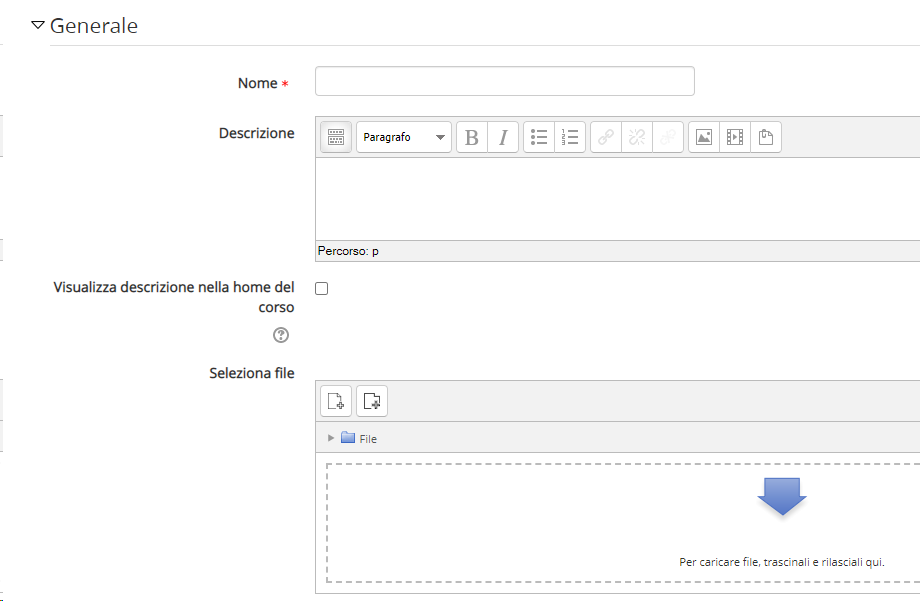This screenshot has width=920, height=601.
Task: Enable show description on course home
Action: click(x=322, y=288)
